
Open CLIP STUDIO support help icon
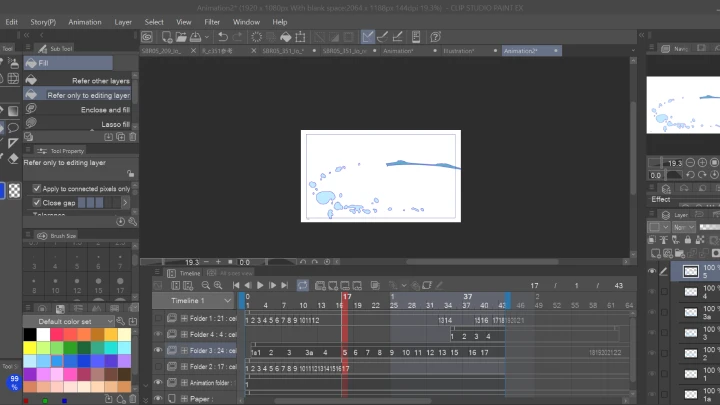coord(435,37)
